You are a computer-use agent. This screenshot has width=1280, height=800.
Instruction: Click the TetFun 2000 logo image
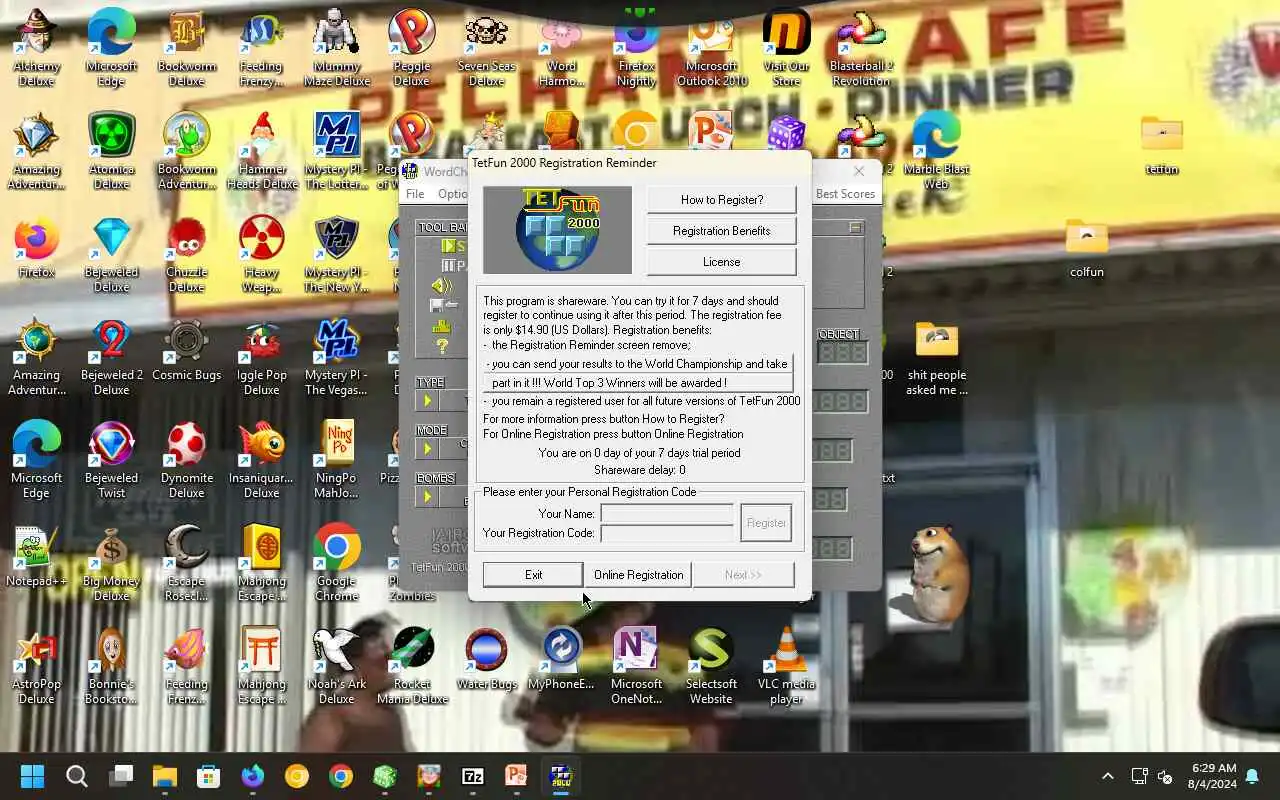557,230
